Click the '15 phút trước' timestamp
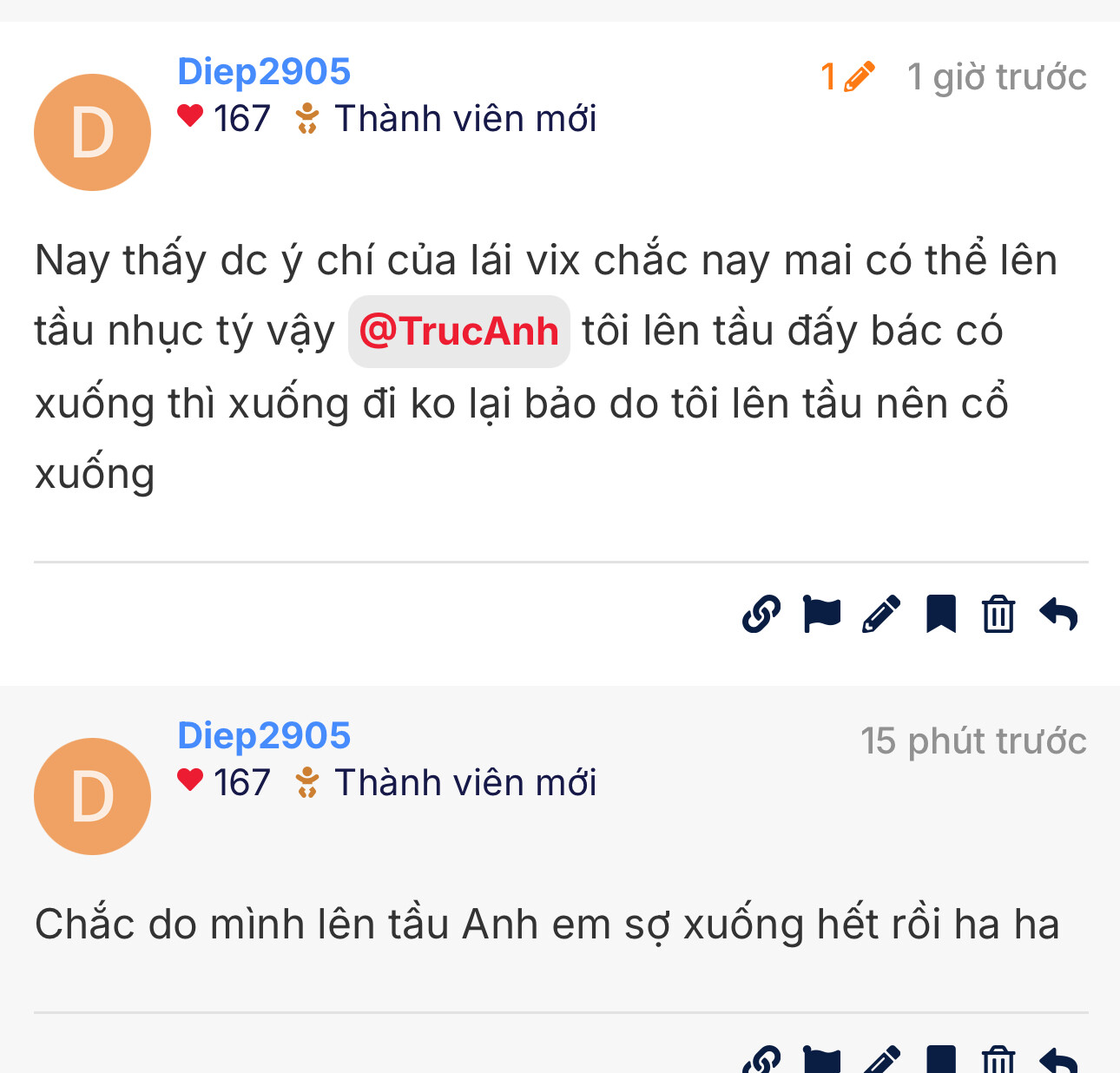This screenshot has width=1120, height=1073. point(973,741)
